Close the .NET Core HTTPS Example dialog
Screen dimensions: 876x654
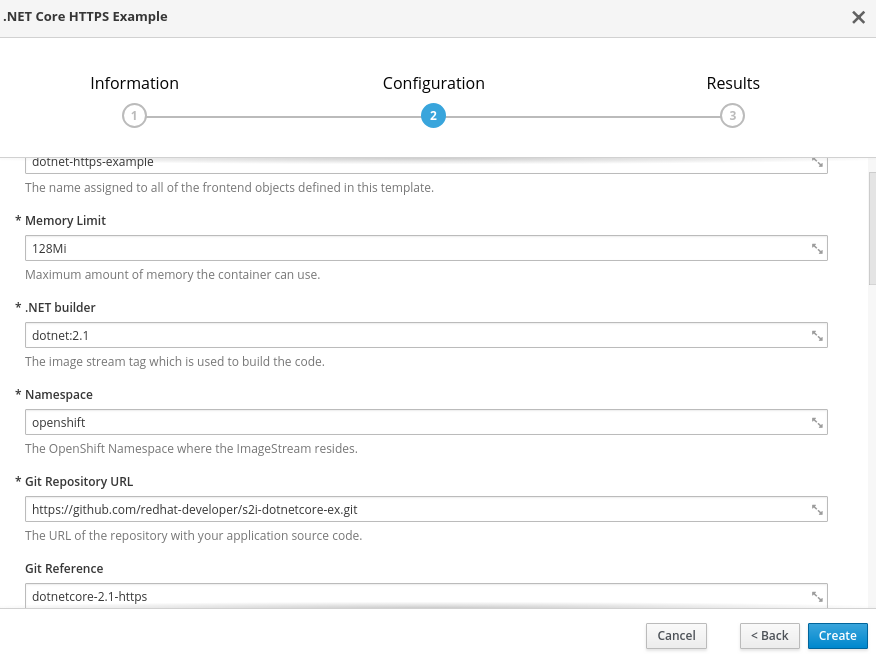859,17
